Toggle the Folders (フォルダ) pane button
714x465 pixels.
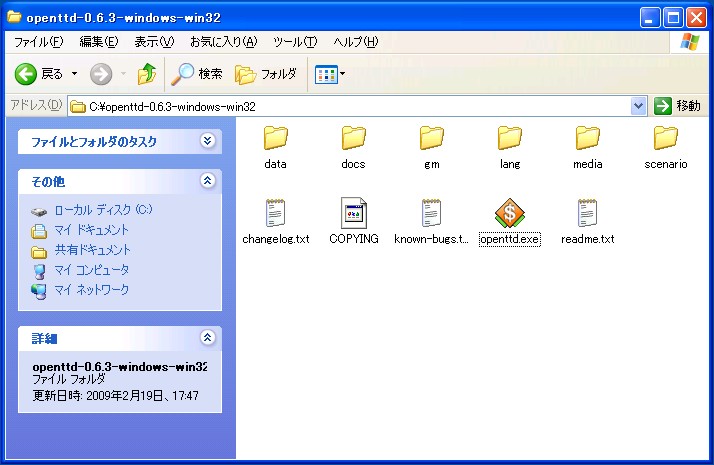(x=265, y=74)
